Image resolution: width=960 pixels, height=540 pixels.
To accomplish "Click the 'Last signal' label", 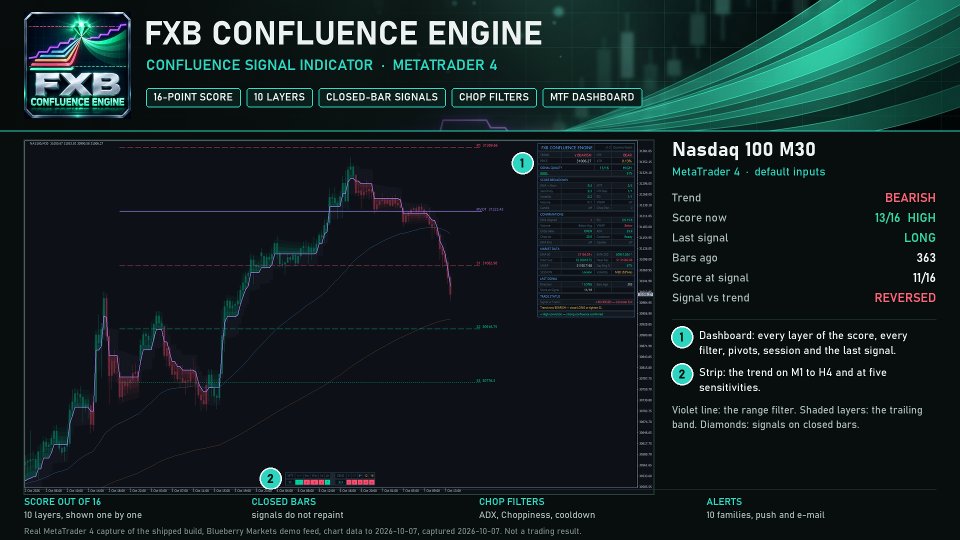I will coord(700,238).
